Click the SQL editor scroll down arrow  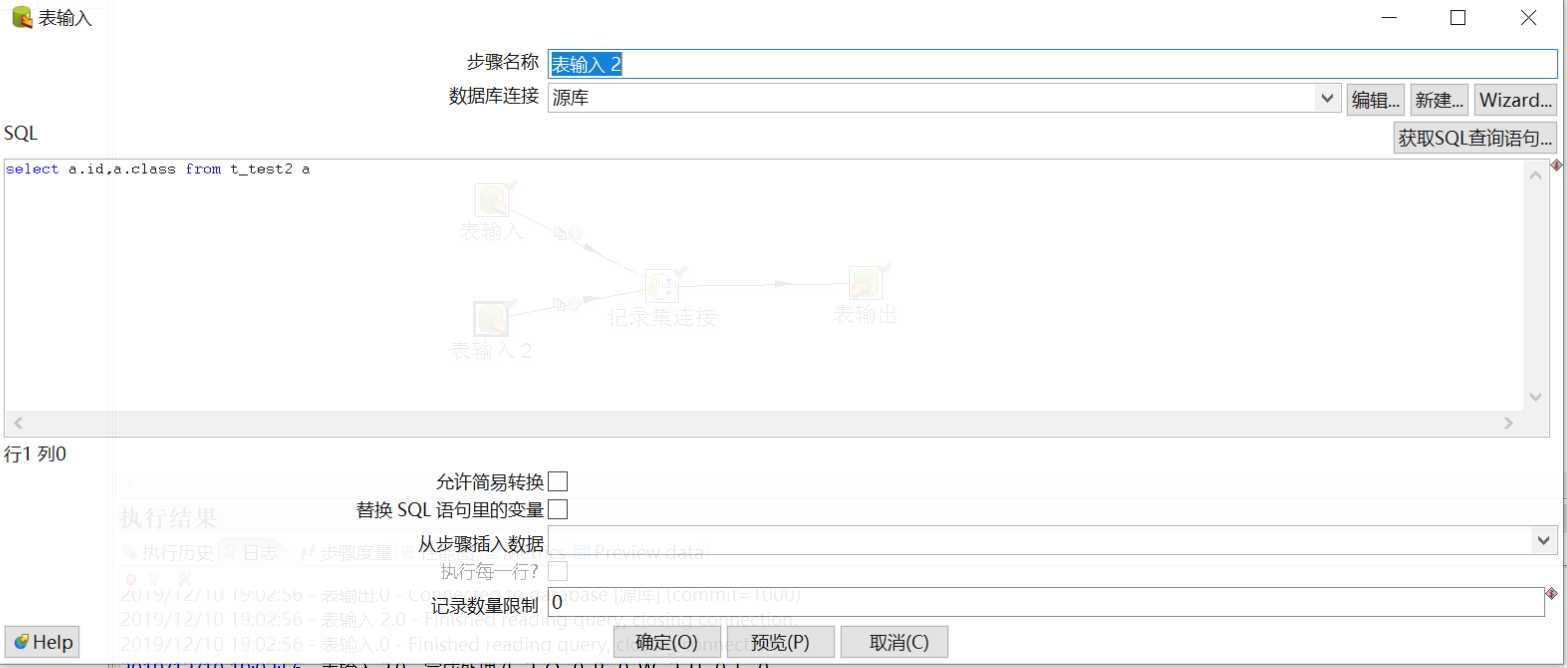[x=1536, y=397]
